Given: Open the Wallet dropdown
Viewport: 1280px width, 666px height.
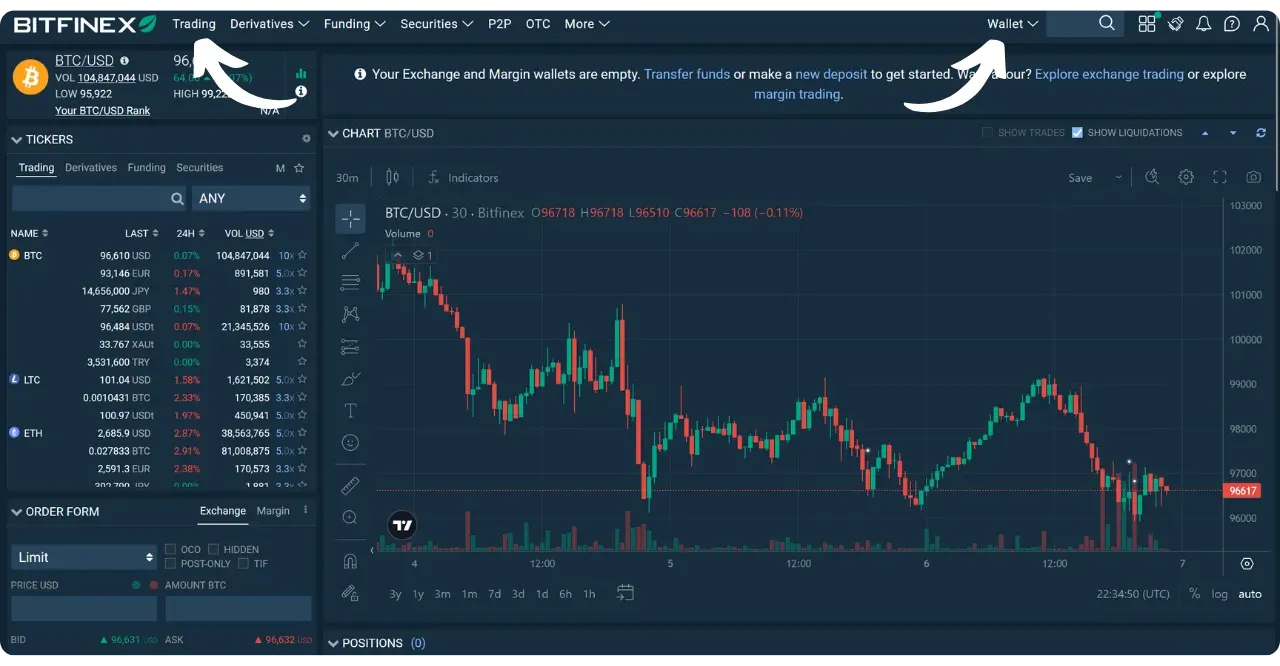Looking at the screenshot, I should [1011, 23].
